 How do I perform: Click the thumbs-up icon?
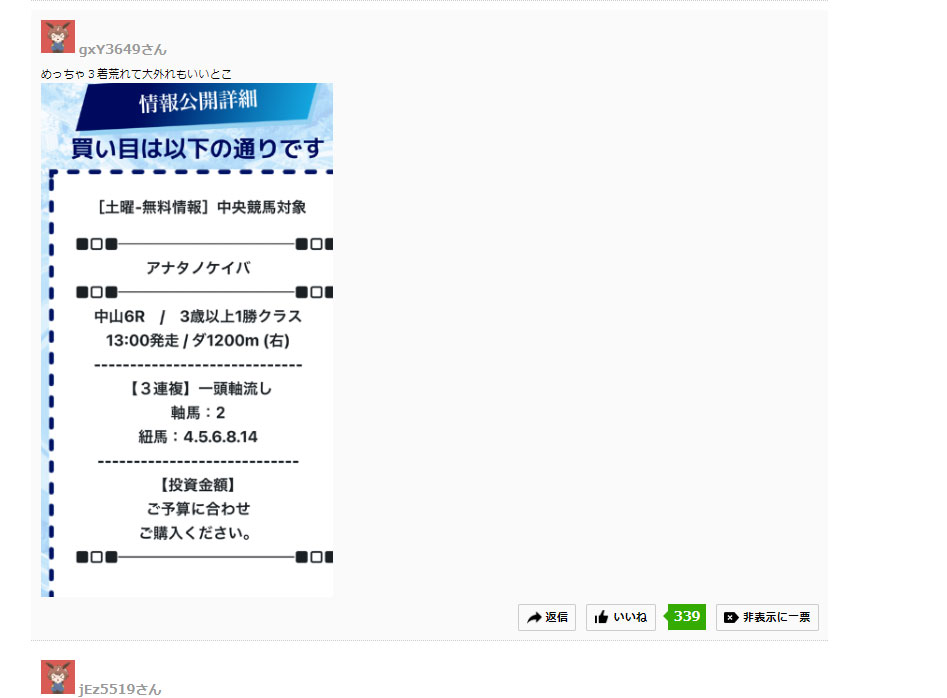pos(601,618)
